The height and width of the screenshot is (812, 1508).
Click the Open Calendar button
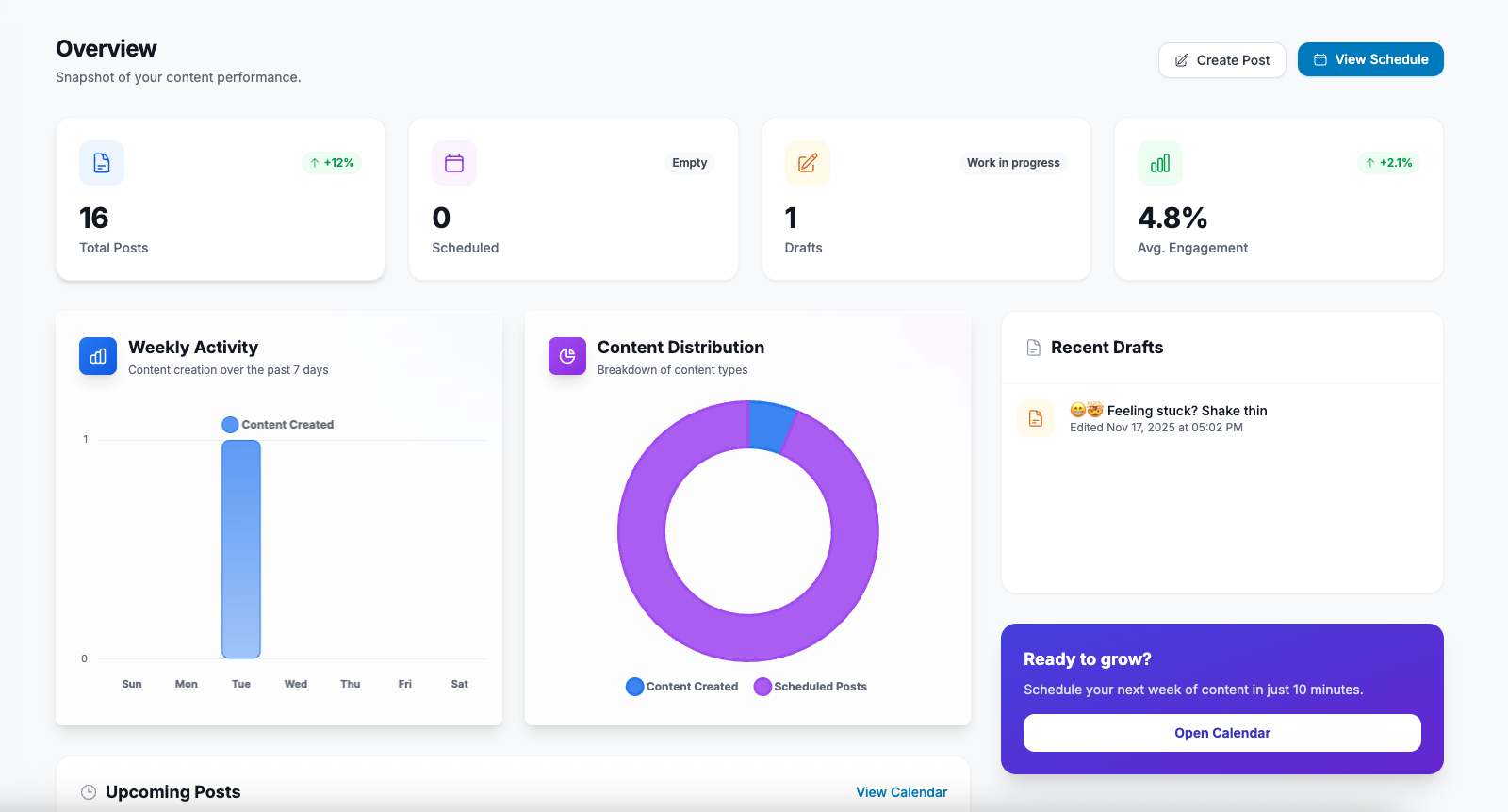pyautogui.click(x=1221, y=733)
